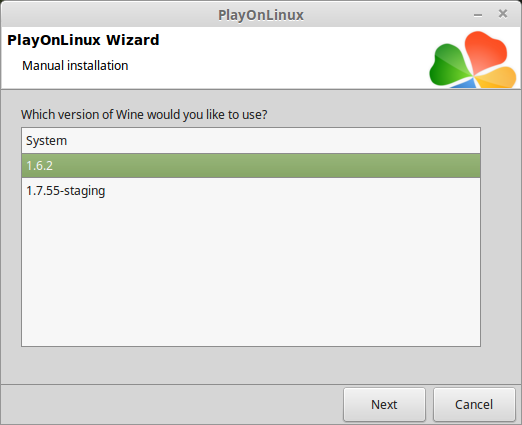Click the yellow petal of the logo
Viewport: 522px width, 425px height.
497,78
